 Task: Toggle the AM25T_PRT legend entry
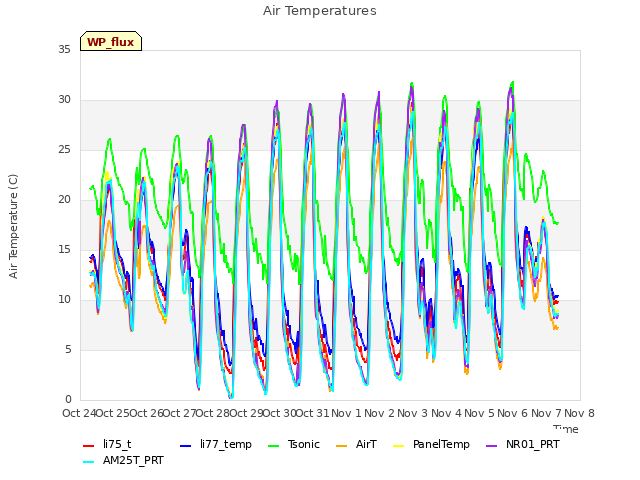(123, 460)
